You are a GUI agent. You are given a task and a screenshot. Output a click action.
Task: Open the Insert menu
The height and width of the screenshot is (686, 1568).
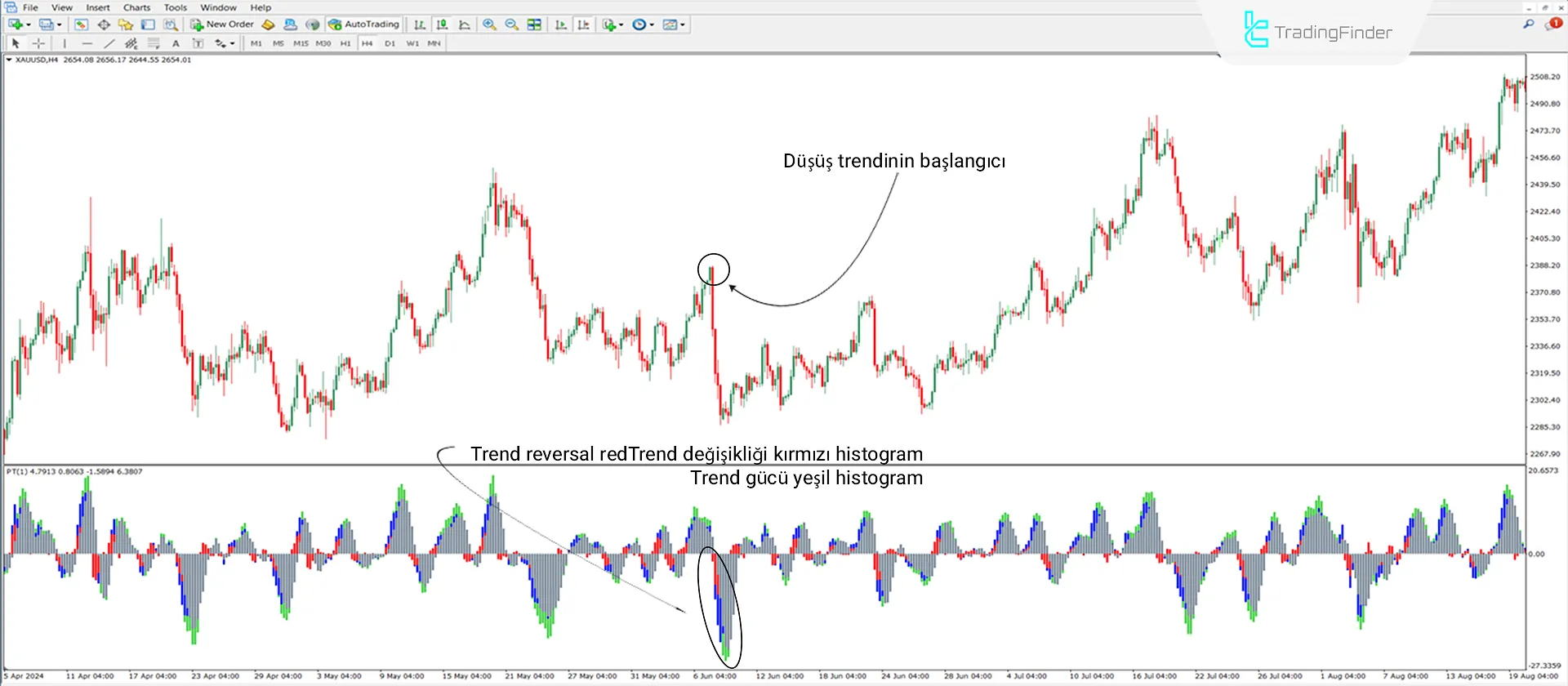(98, 7)
